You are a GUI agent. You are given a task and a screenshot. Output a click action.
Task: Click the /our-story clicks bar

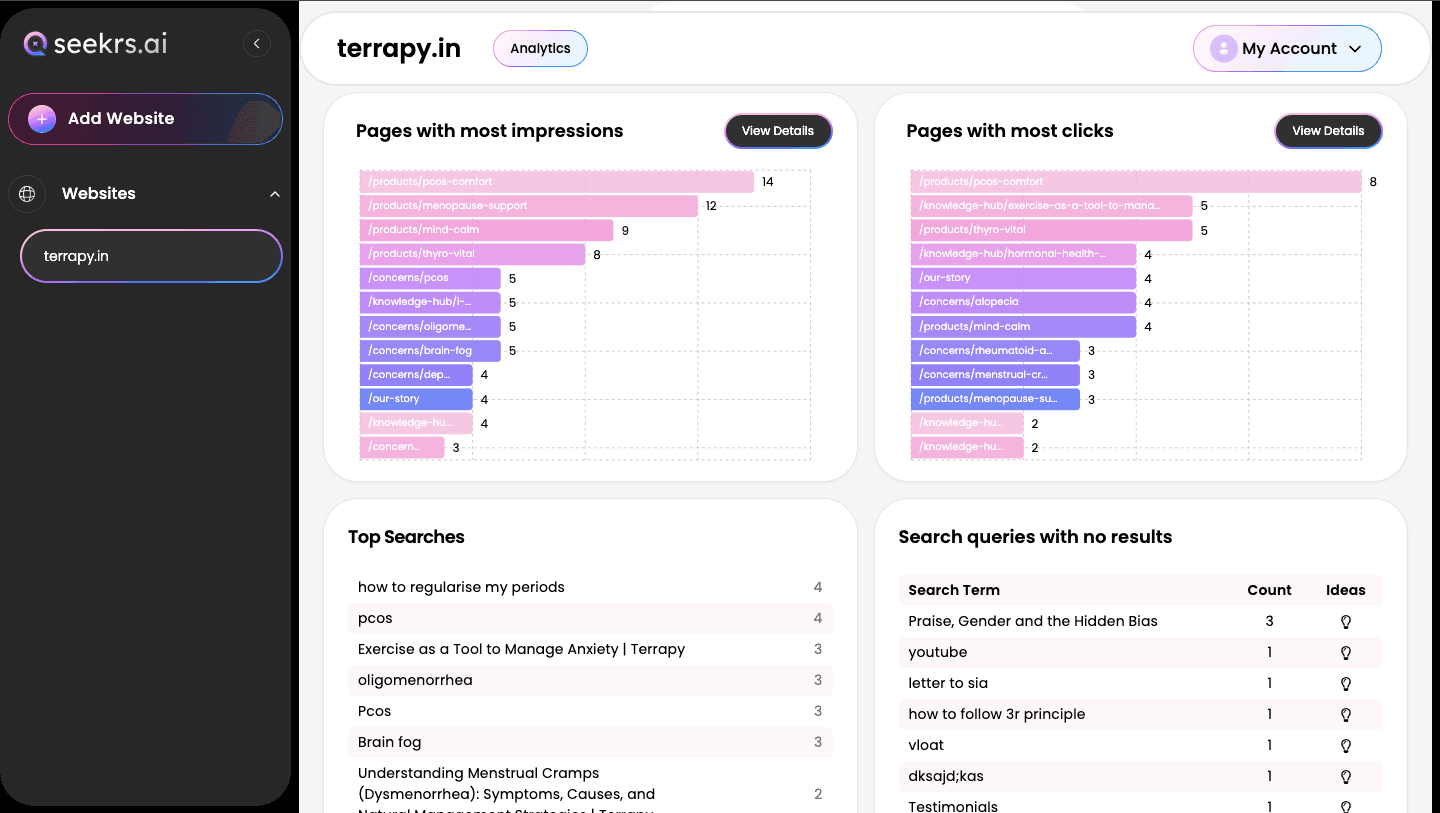[1023, 278]
